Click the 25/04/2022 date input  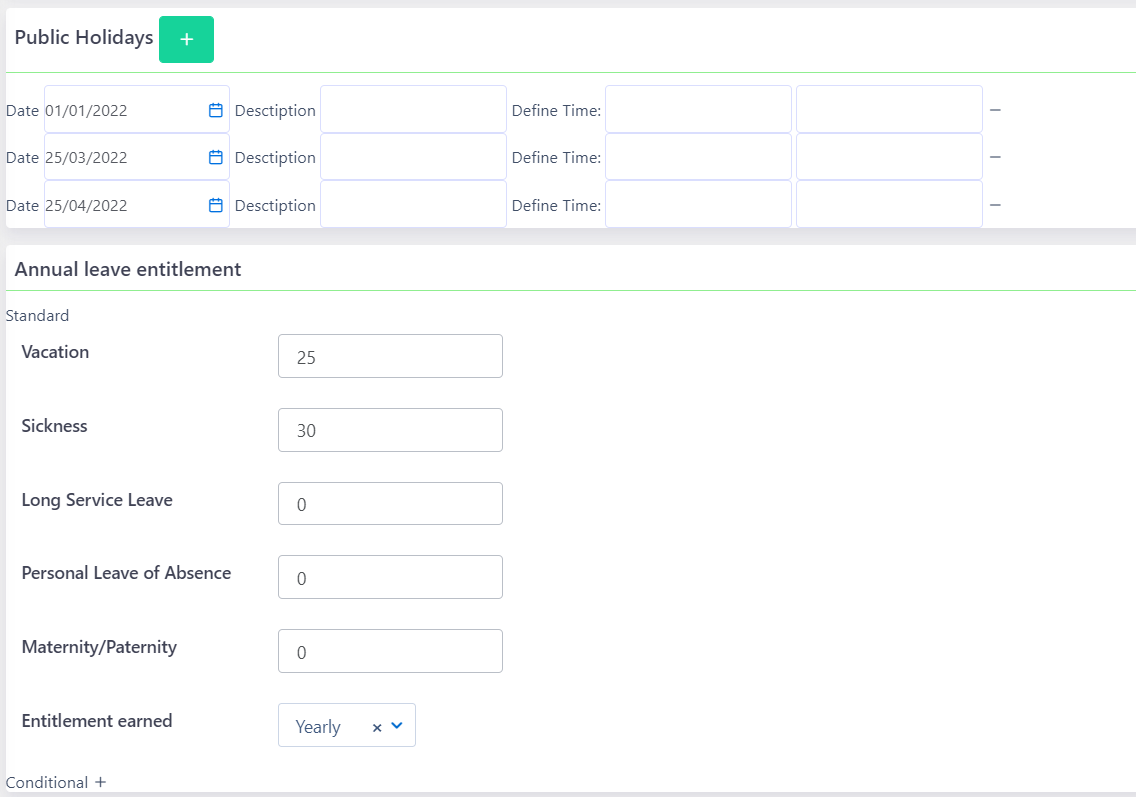[120, 204]
